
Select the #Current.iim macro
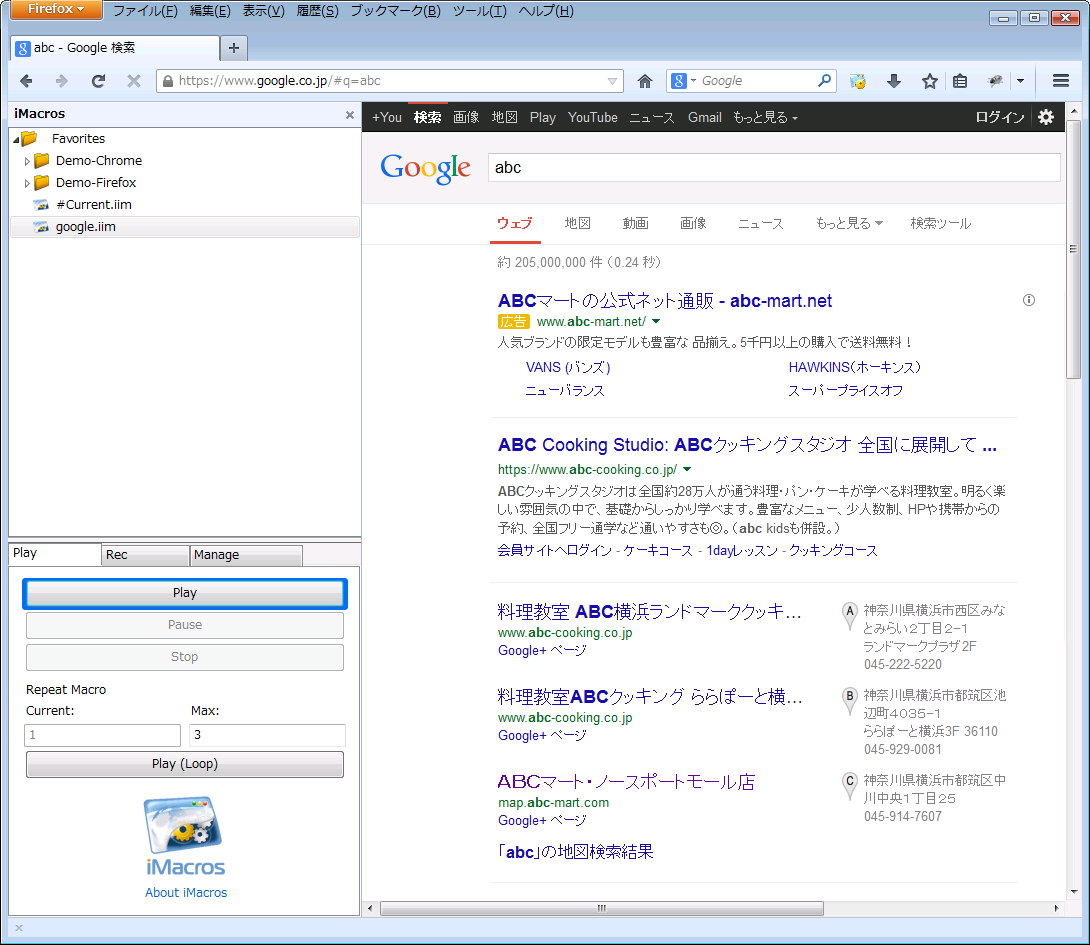184,204
